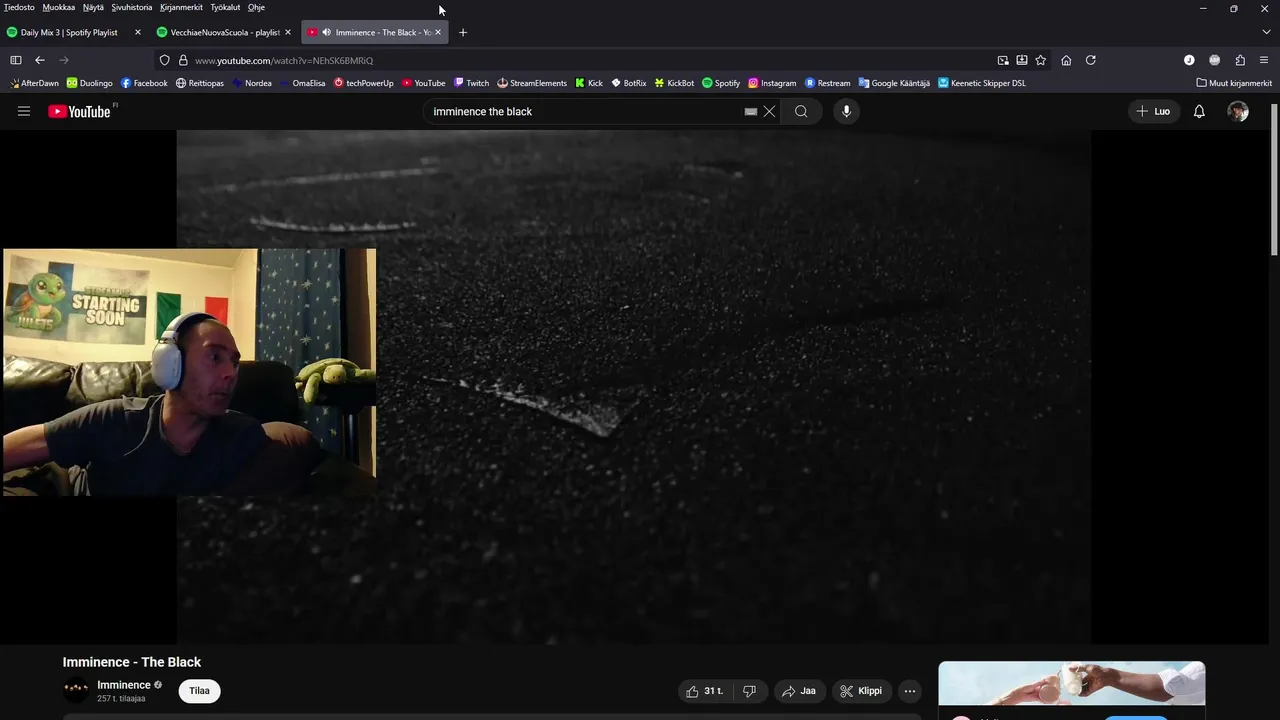Close the VecchiaeNuovaScuola tab
This screenshot has width=1280, height=720.
coord(288,32)
